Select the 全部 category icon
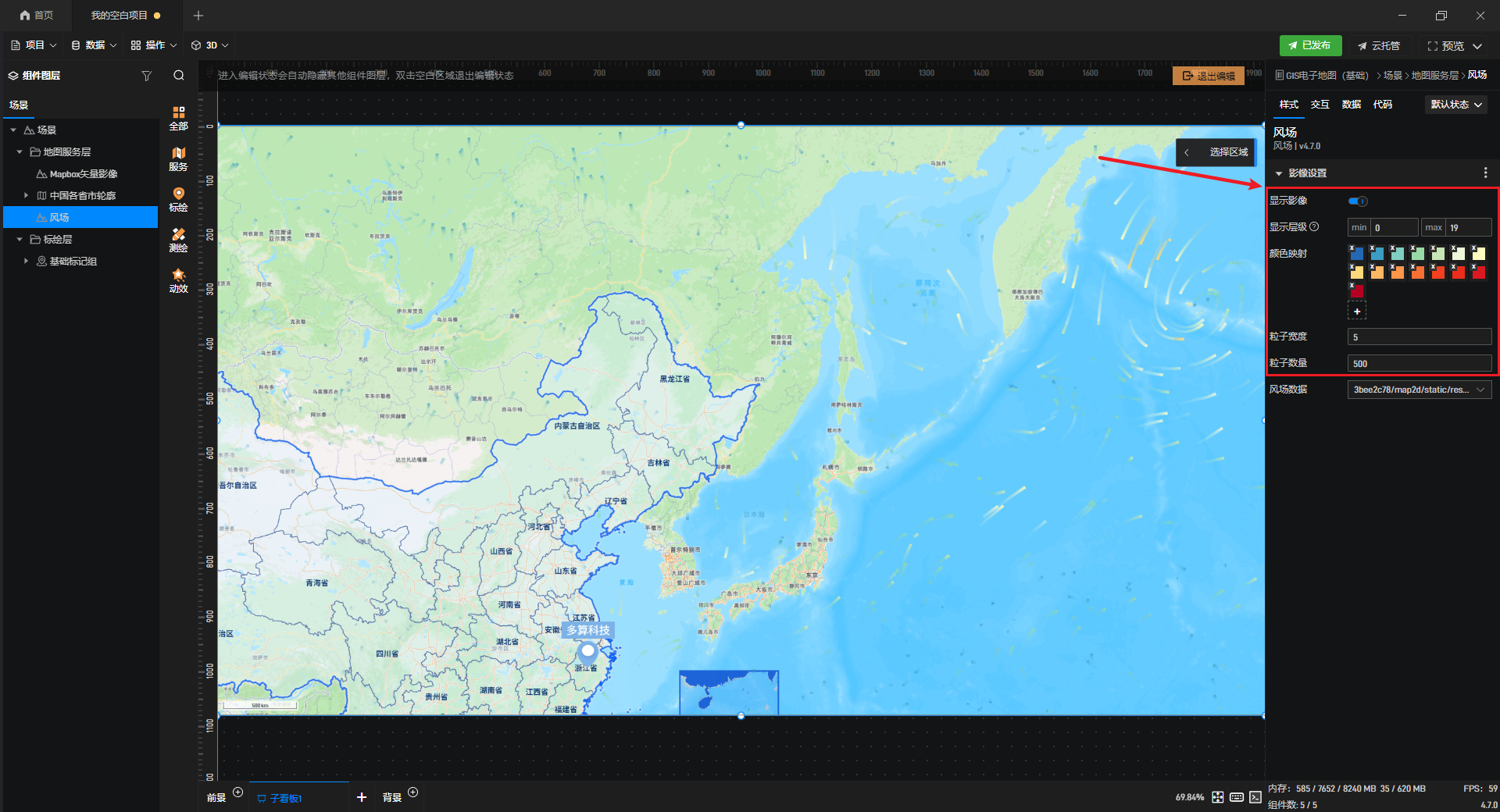The height and width of the screenshot is (812, 1500). coord(179,118)
